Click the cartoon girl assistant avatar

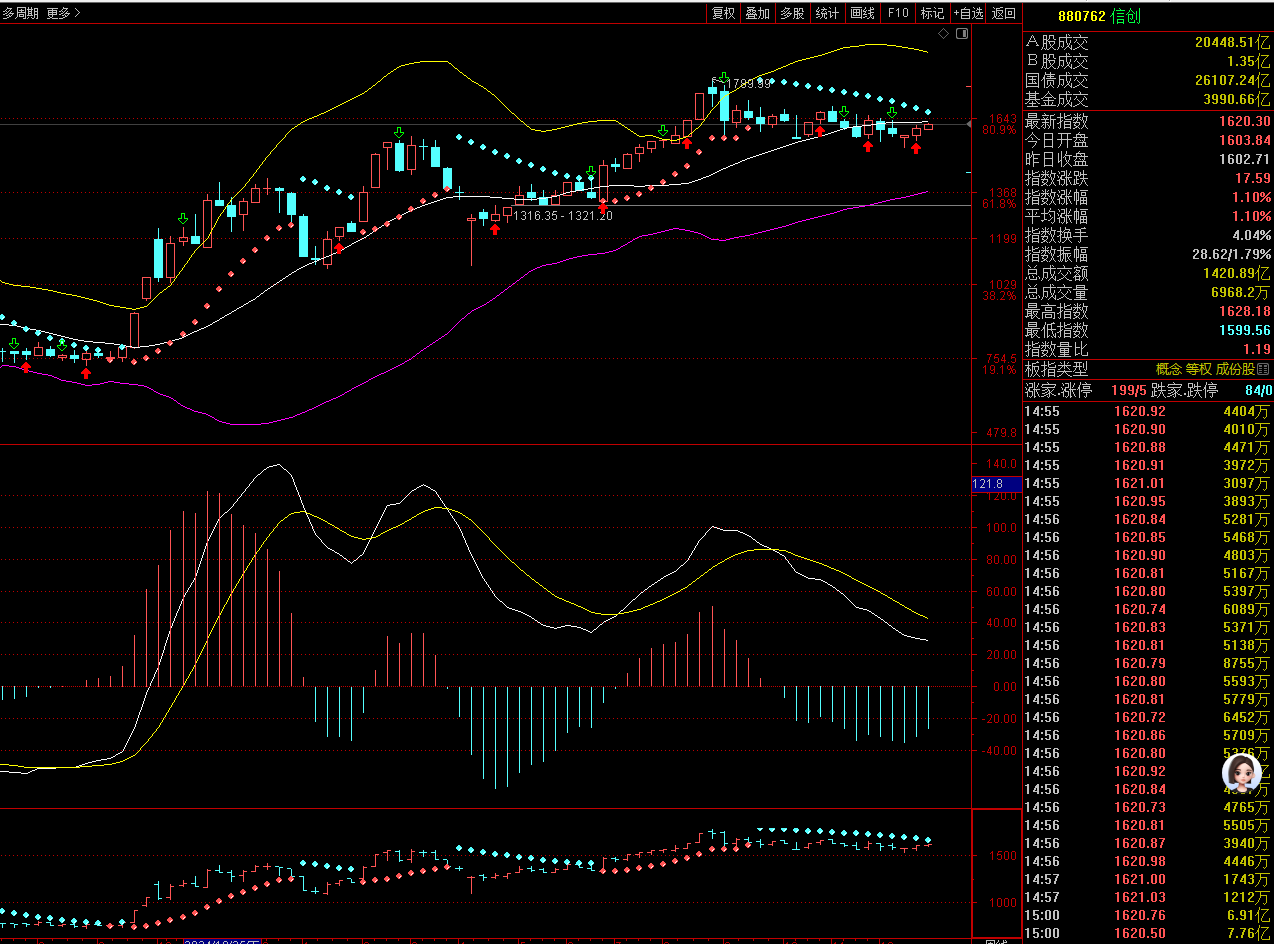[x=1242, y=773]
